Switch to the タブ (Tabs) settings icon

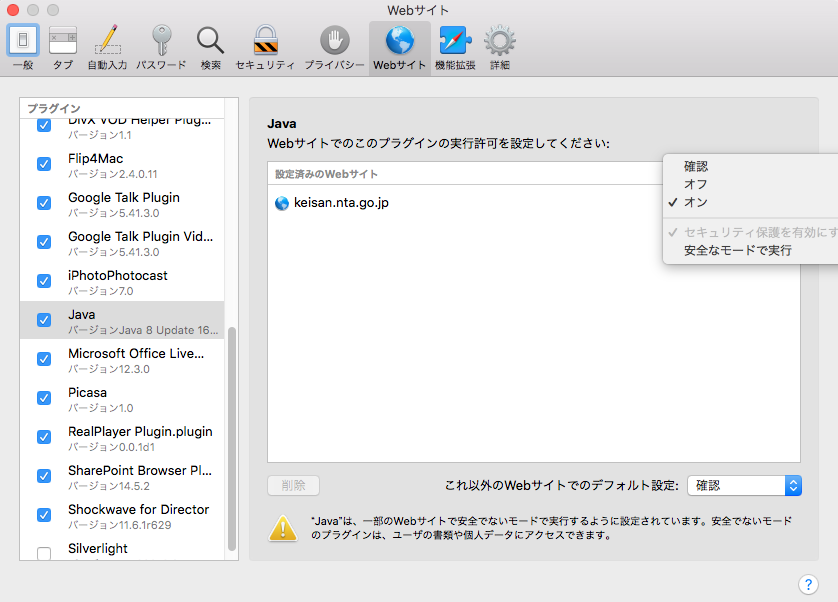[62, 43]
